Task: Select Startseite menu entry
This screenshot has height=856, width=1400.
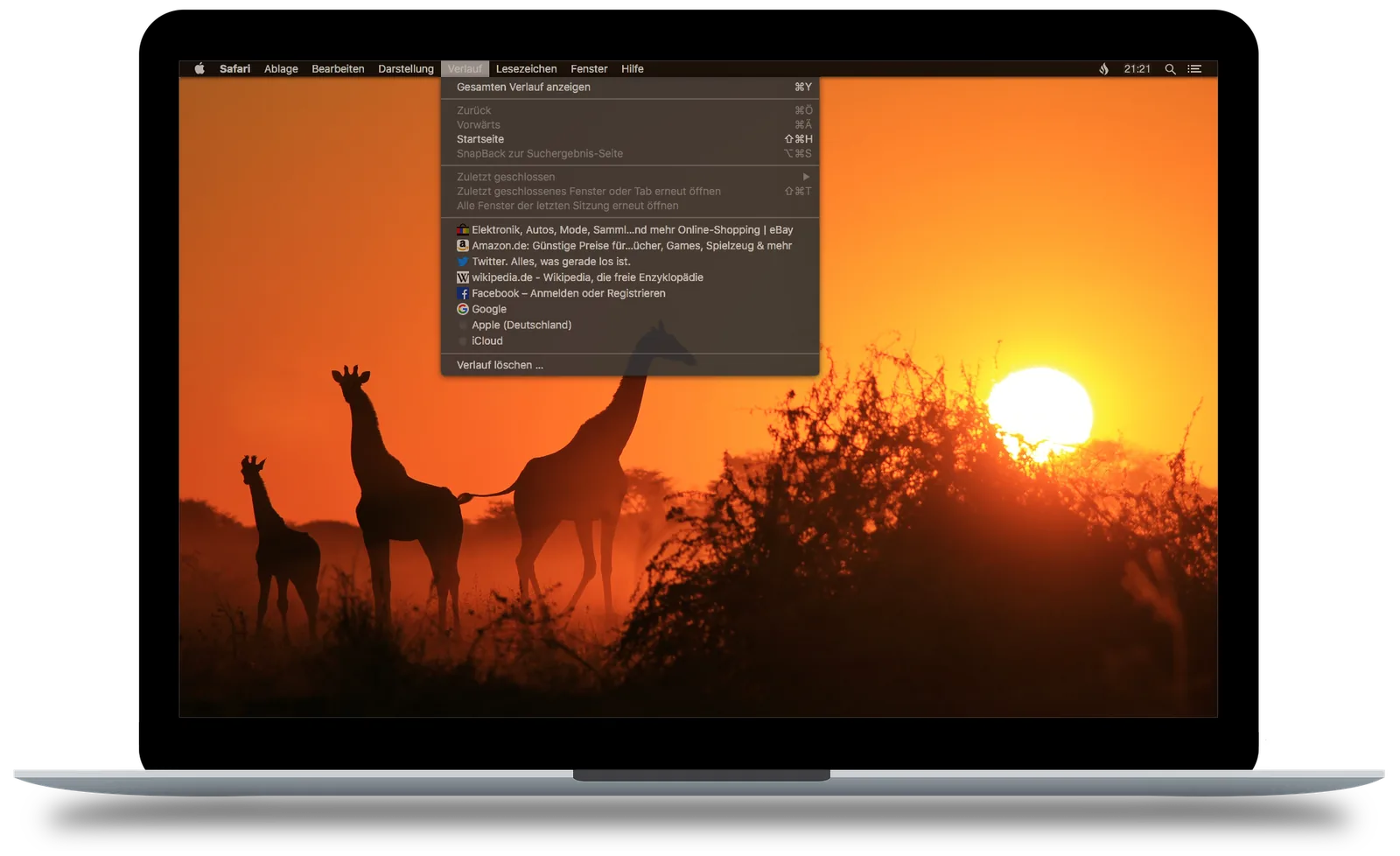Action: [630, 139]
